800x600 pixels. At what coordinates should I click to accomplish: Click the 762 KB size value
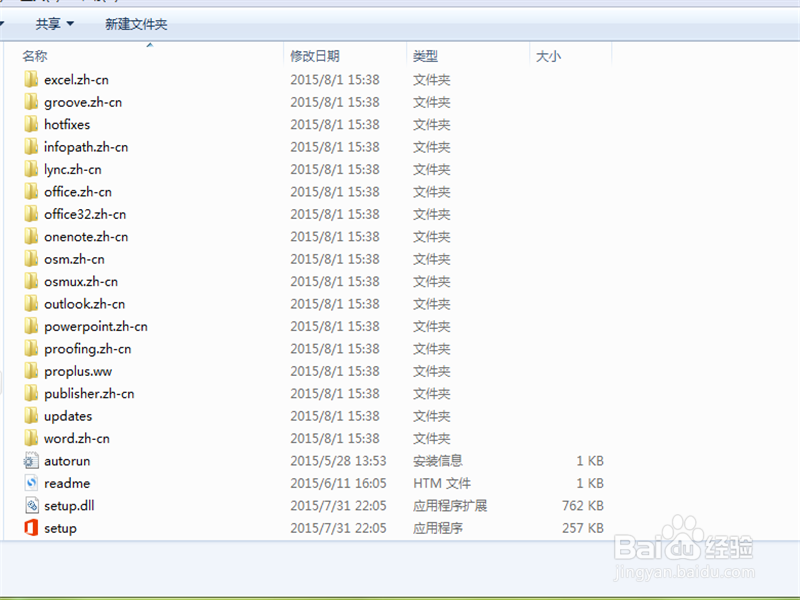583,506
